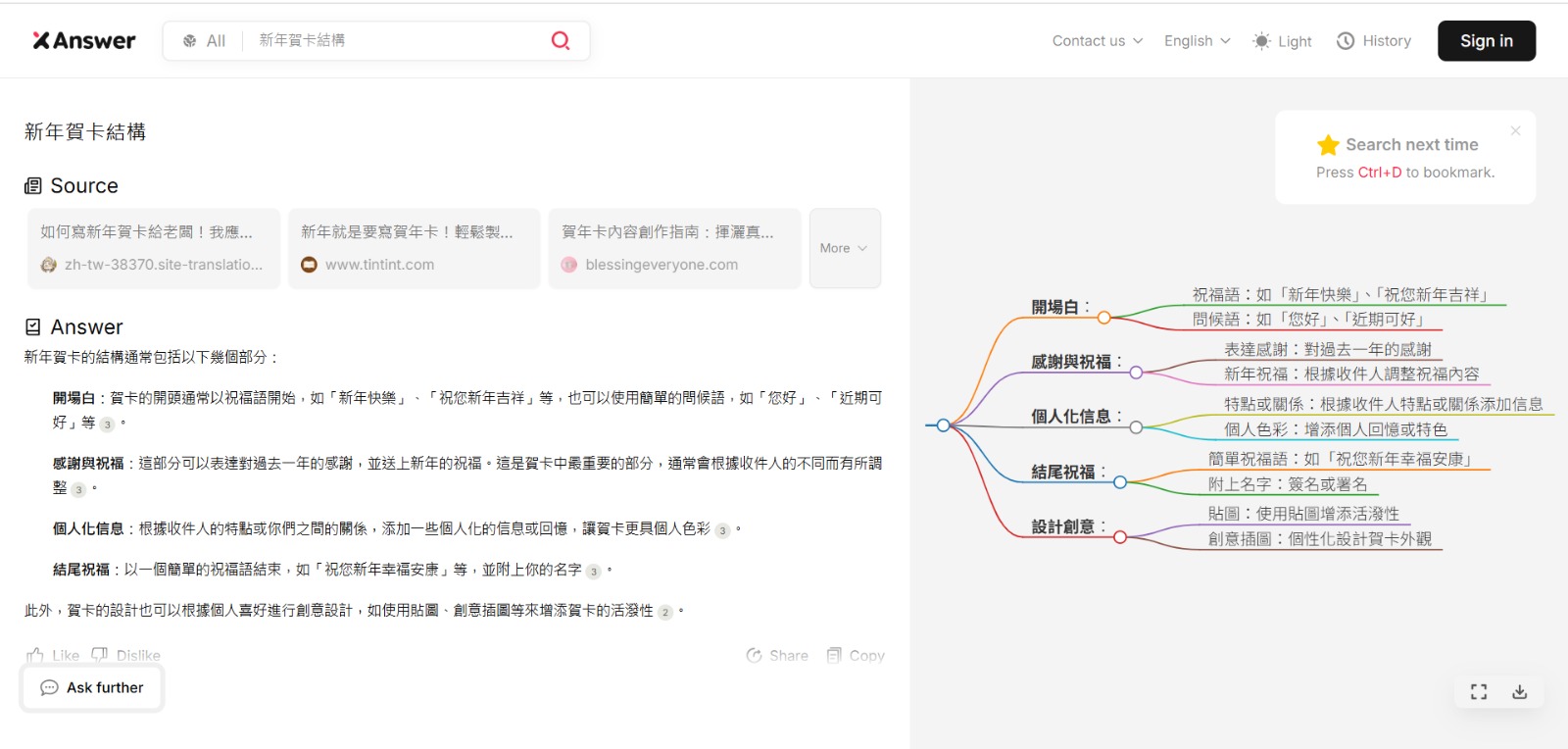Screen dimensions: 1568x749
Task: Collapse the 設計創意 mind map node
Action: pos(1119,536)
